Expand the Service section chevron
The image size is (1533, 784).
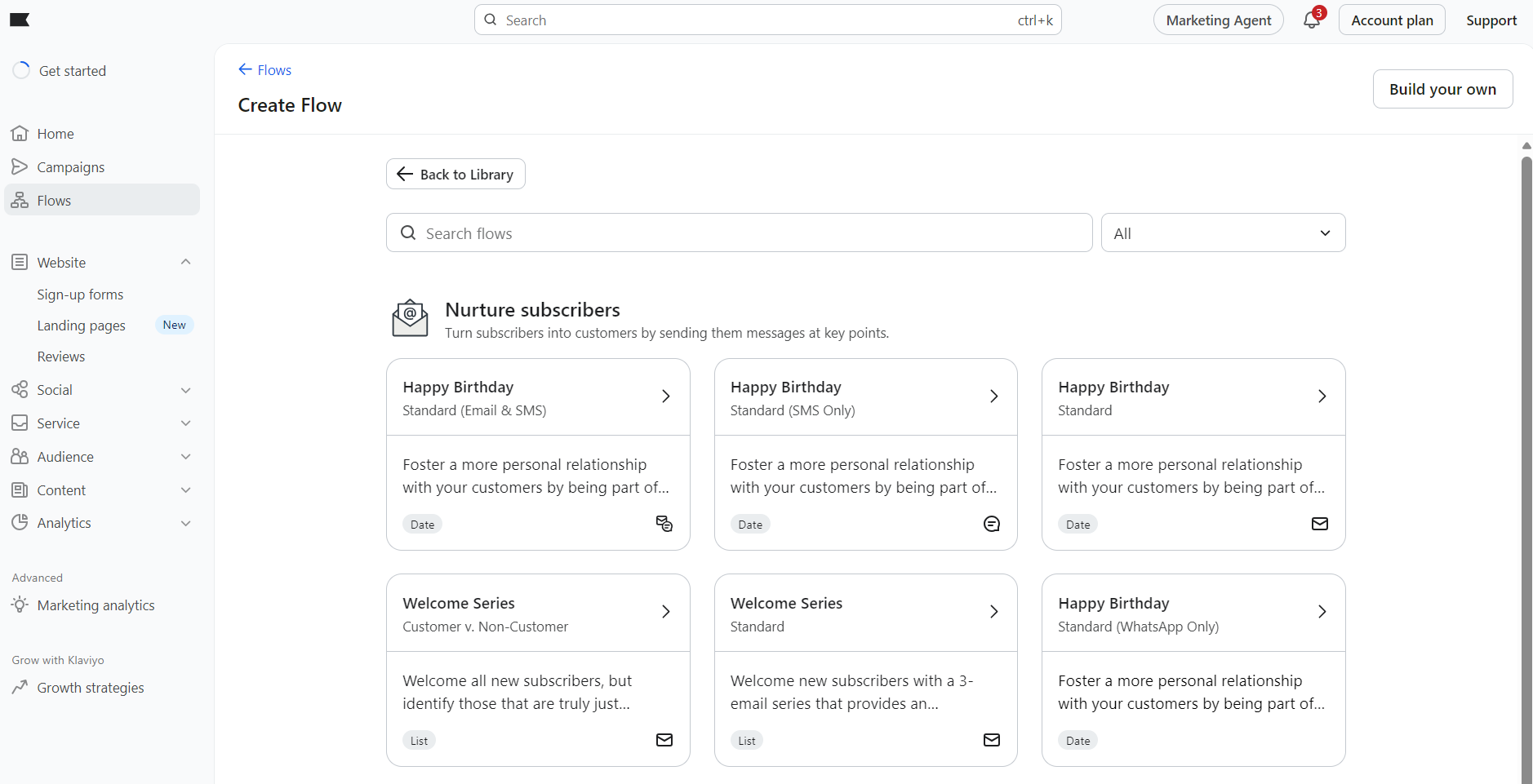click(186, 423)
